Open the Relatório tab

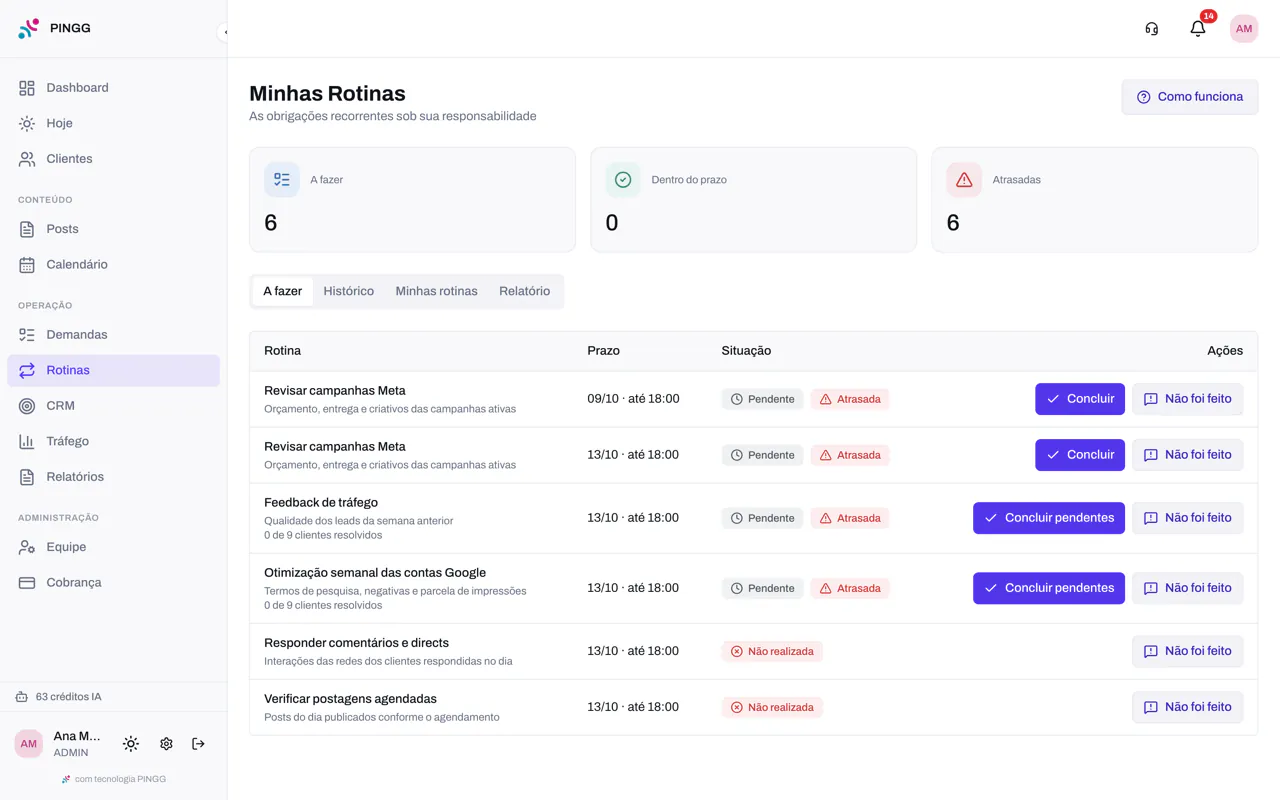tap(525, 291)
